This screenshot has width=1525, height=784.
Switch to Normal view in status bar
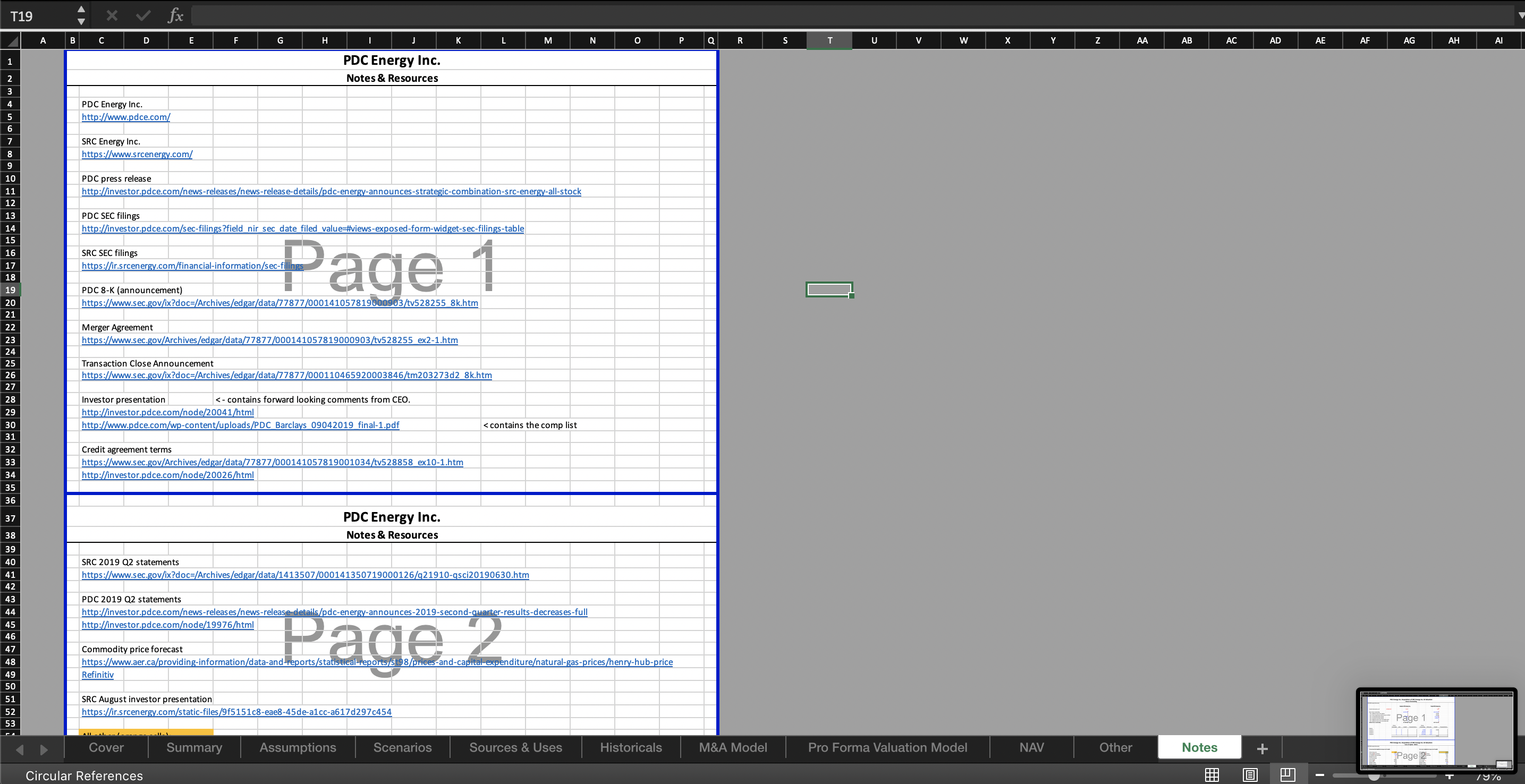click(x=1212, y=775)
